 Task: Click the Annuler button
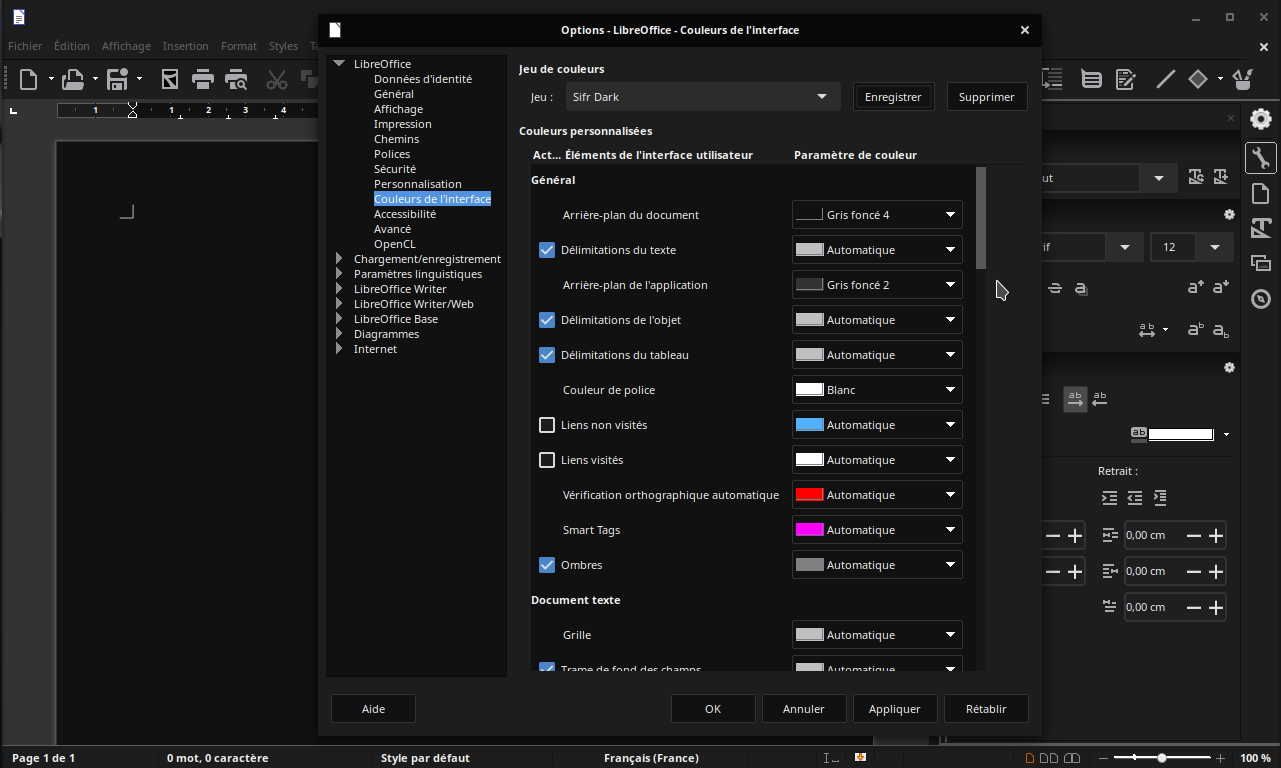click(x=804, y=709)
